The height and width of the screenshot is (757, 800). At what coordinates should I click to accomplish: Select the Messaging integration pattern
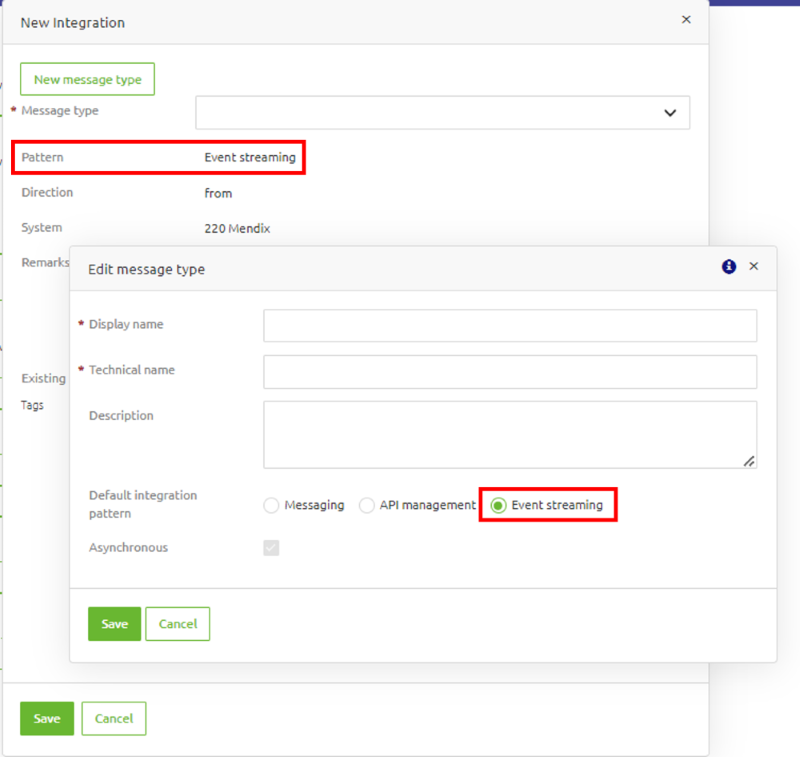(271, 505)
